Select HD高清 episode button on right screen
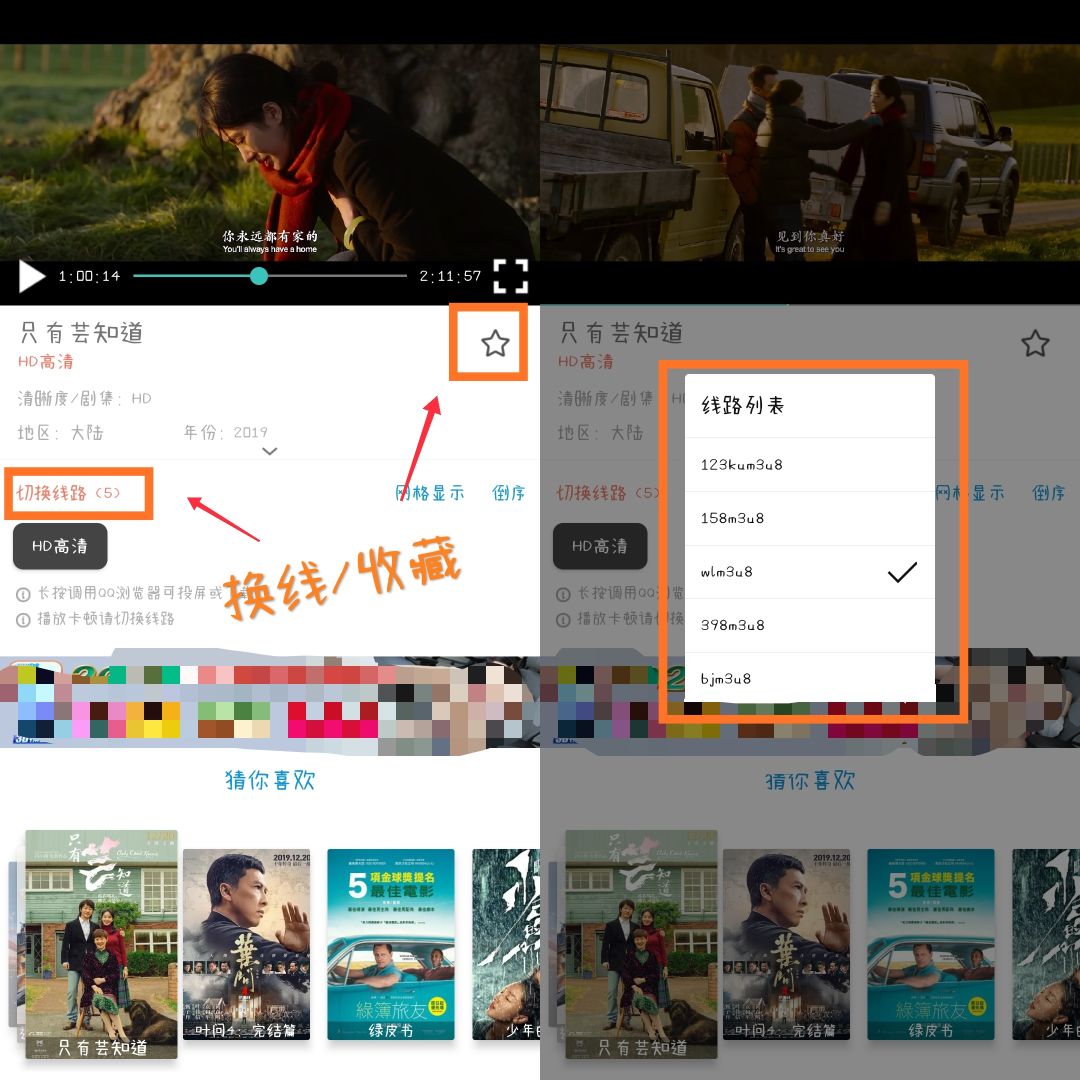This screenshot has height=1080, width=1080. (600, 546)
